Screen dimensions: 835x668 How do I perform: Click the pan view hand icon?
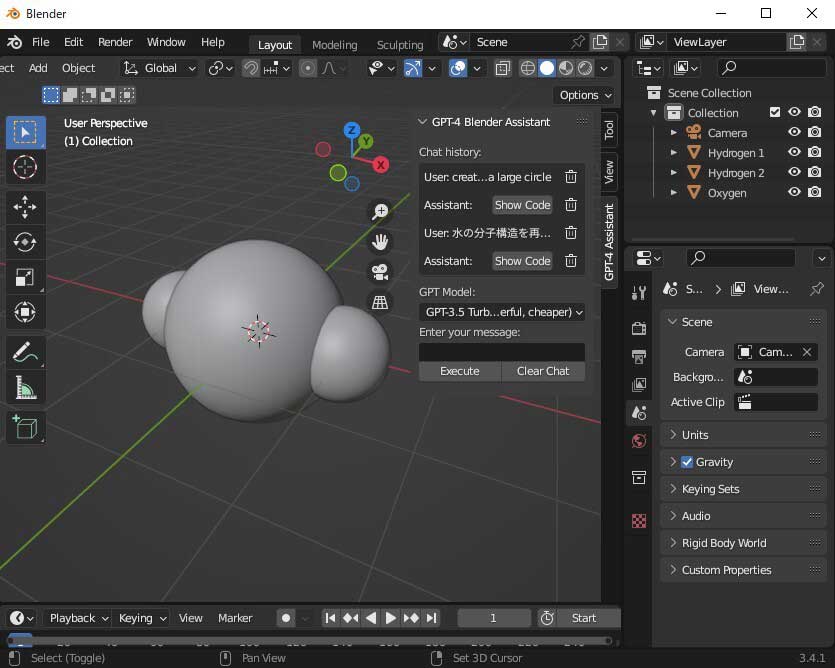pyautogui.click(x=380, y=242)
